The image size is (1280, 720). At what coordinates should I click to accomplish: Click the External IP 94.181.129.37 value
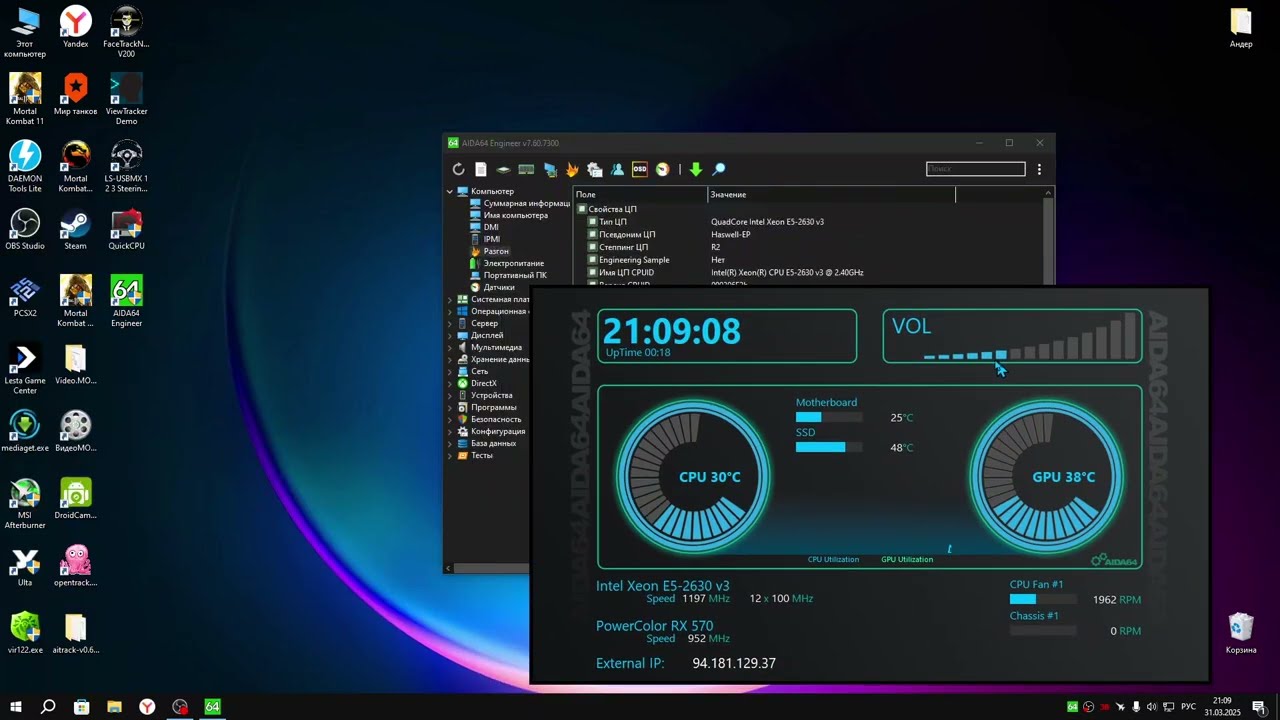(x=734, y=663)
